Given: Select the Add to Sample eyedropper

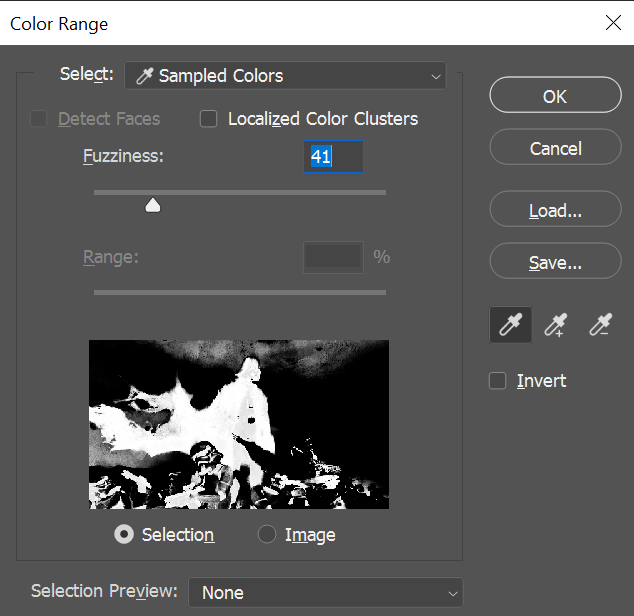Looking at the screenshot, I should [556, 325].
